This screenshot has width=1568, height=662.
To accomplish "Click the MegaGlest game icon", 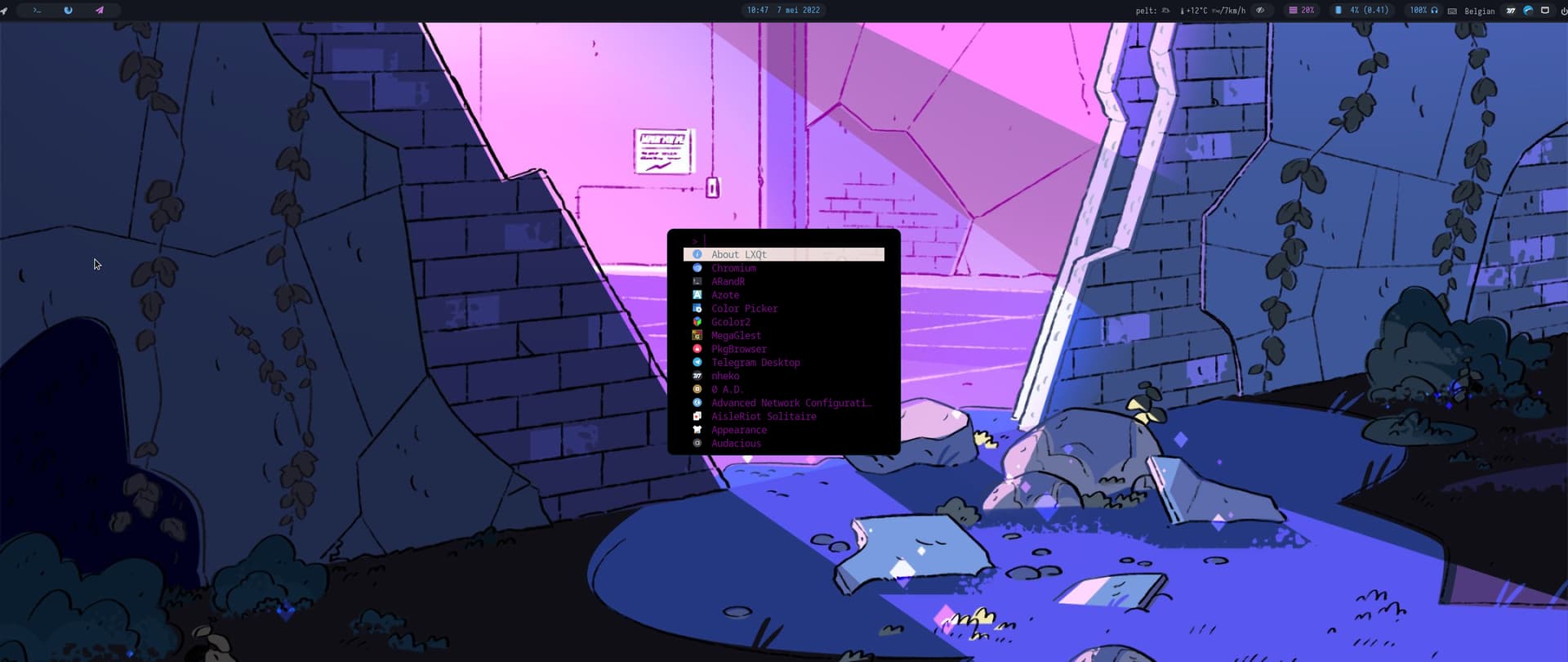I will (697, 335).
